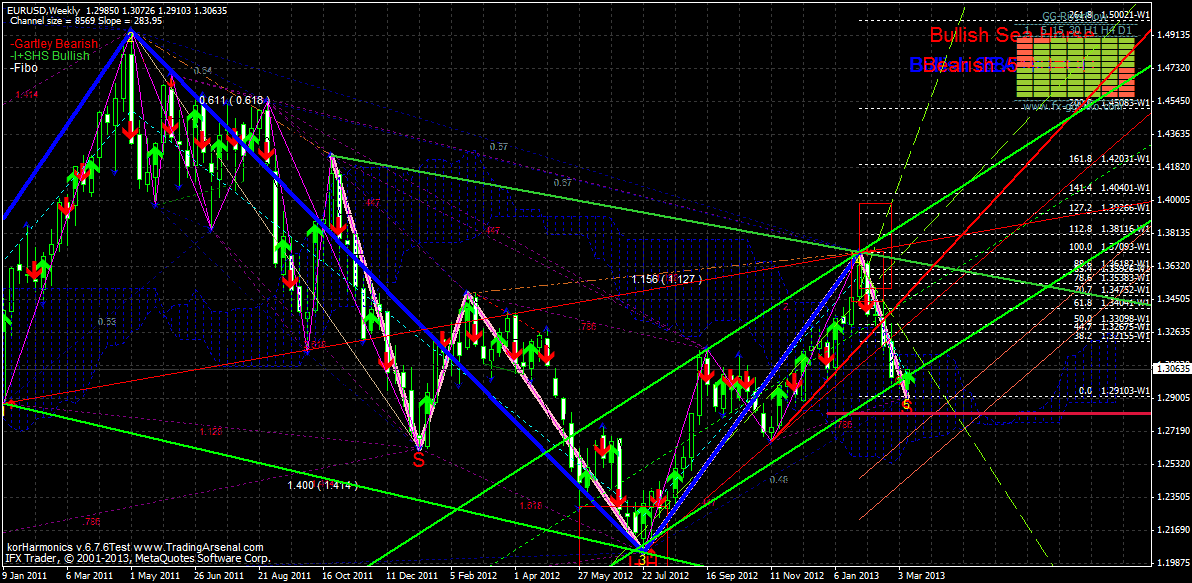Click the "1.156 ( 1.127 )" ratio label
The image size is (1192, 583).
click(x=666, y=280)
